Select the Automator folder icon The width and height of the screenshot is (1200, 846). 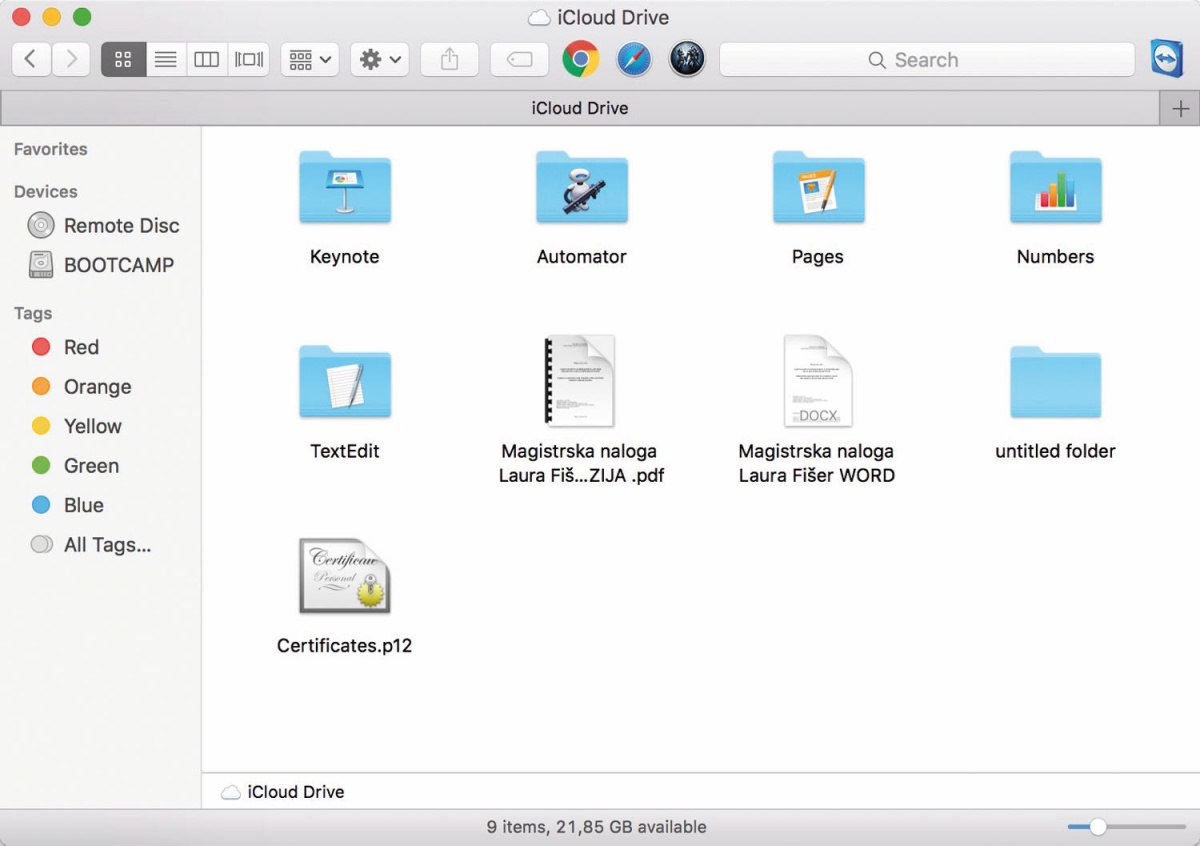coord(582,187)
